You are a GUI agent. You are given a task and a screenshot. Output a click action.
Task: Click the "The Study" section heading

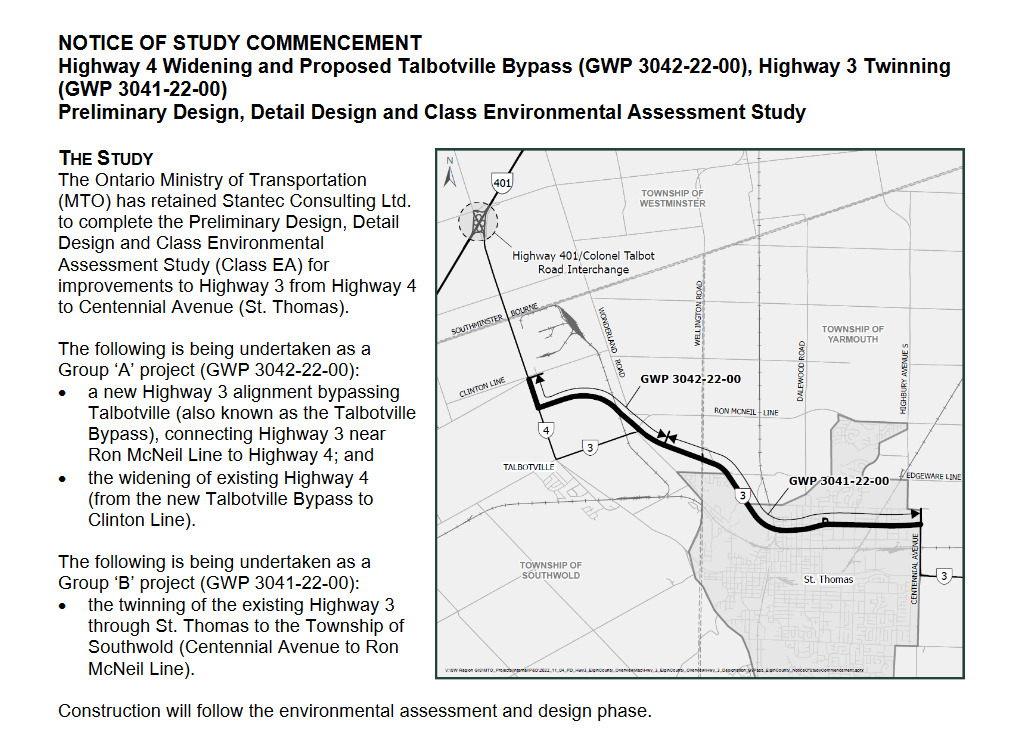105,158
